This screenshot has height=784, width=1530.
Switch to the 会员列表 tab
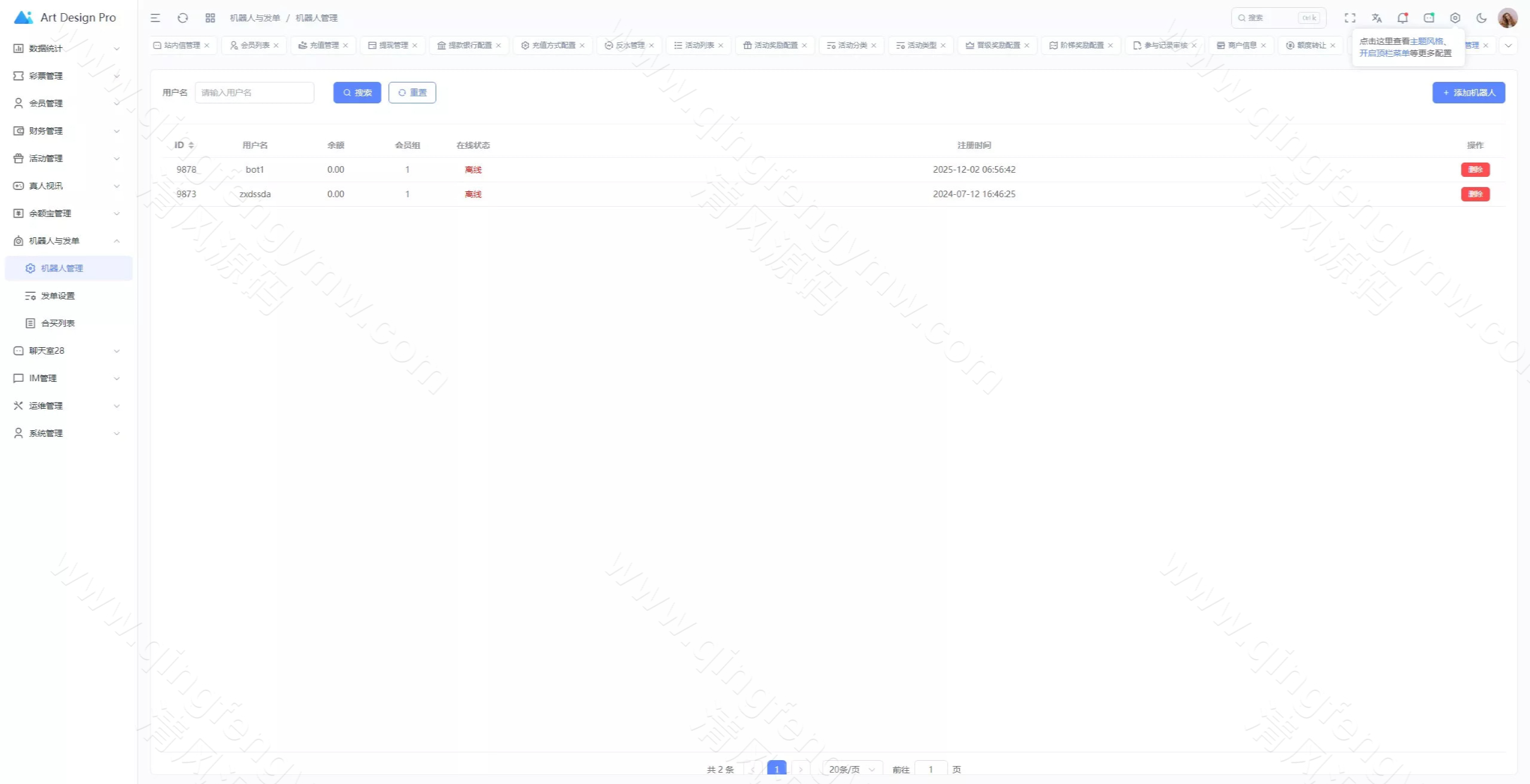(x=255, y=45)
